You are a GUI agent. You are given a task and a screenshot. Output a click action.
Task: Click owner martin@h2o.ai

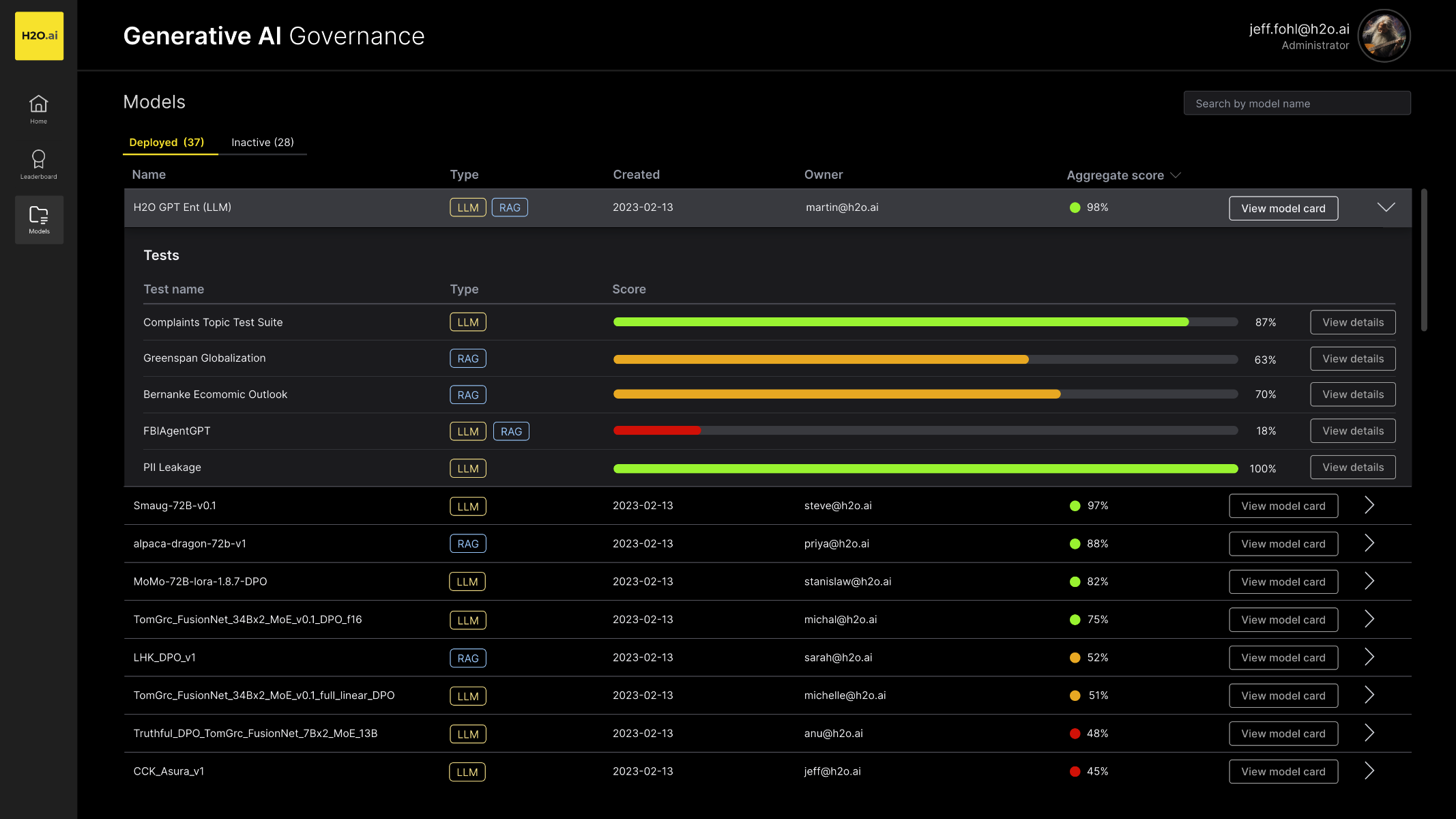click(842, 207)
